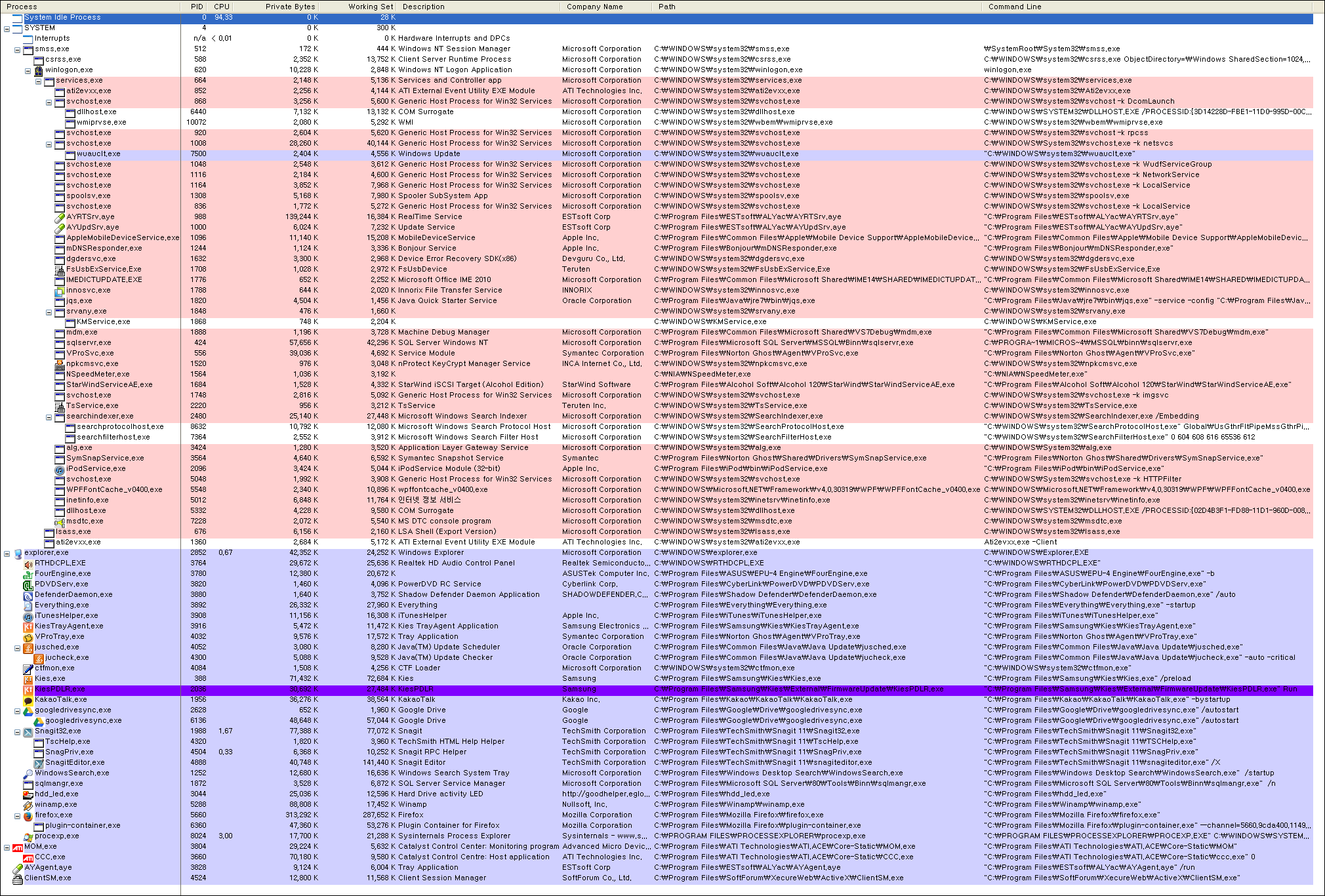The image size is (1325, 896).
Task: Click the AYAgent.aye icon
Action: pyautogui.click(x=18, y=868)
